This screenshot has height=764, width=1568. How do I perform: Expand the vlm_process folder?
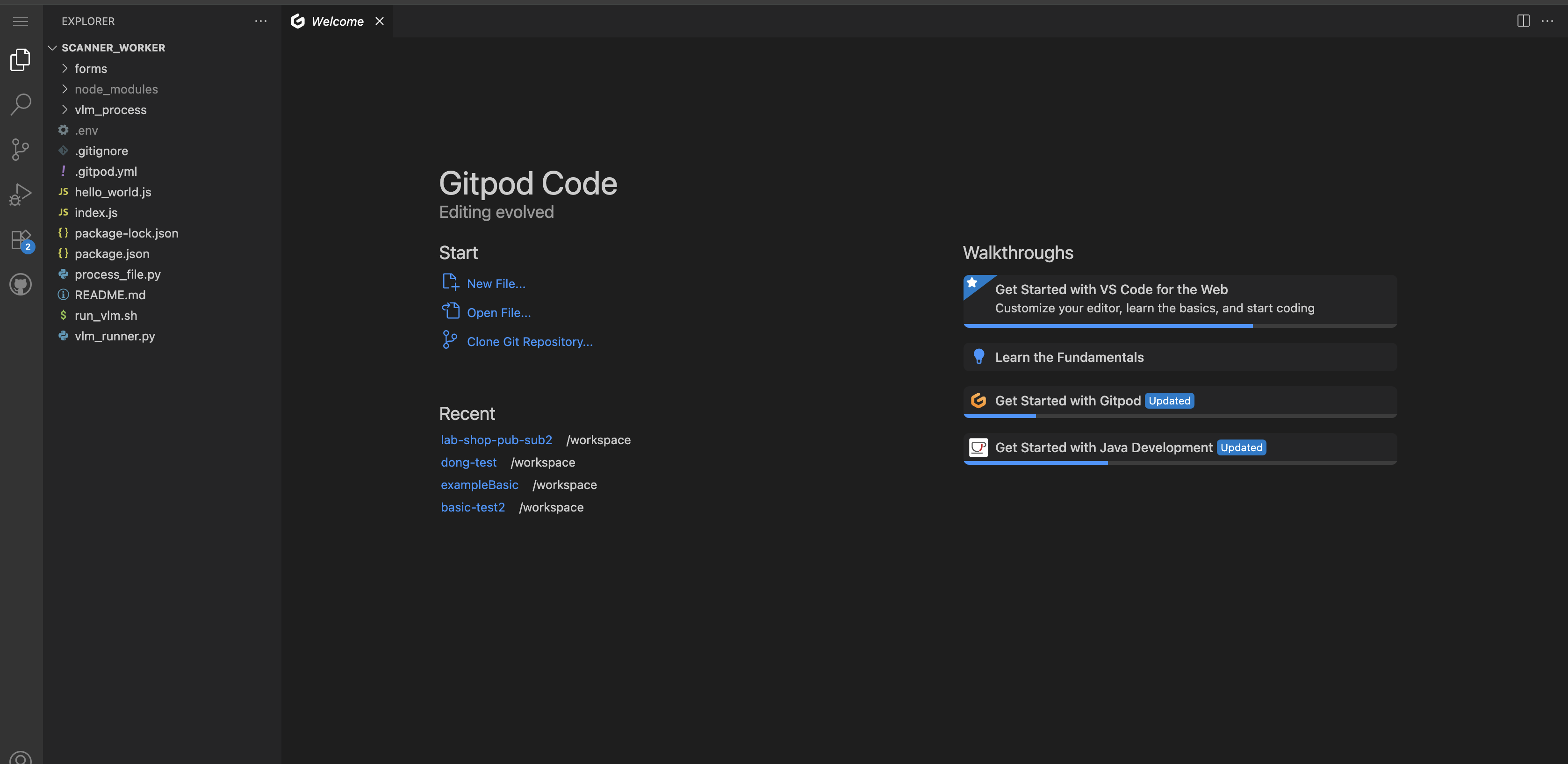(x=110, y=110)
